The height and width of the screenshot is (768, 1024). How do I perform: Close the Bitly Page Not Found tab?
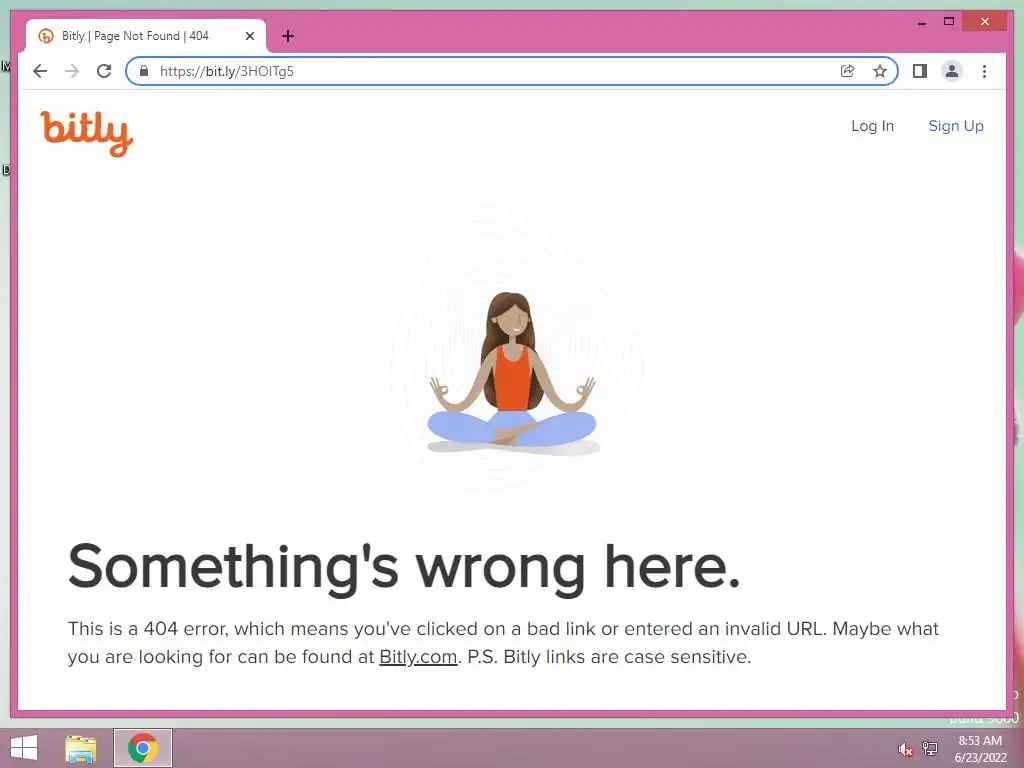[x=249, y=36]
